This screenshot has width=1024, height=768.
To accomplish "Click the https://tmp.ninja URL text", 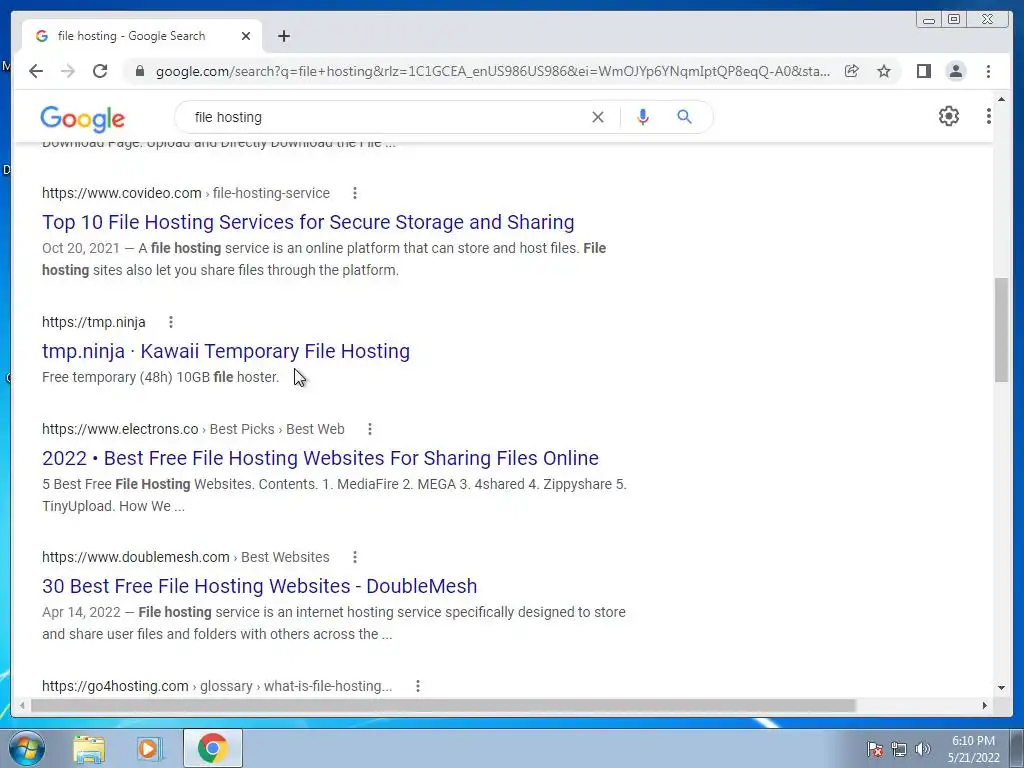I will [x=93, y=322].
